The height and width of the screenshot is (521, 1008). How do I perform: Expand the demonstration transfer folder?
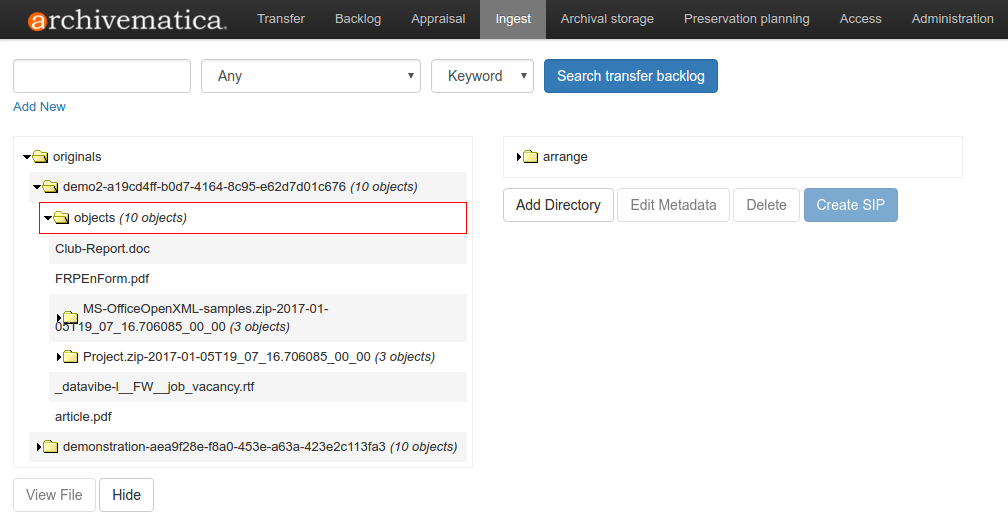(39, 447)
